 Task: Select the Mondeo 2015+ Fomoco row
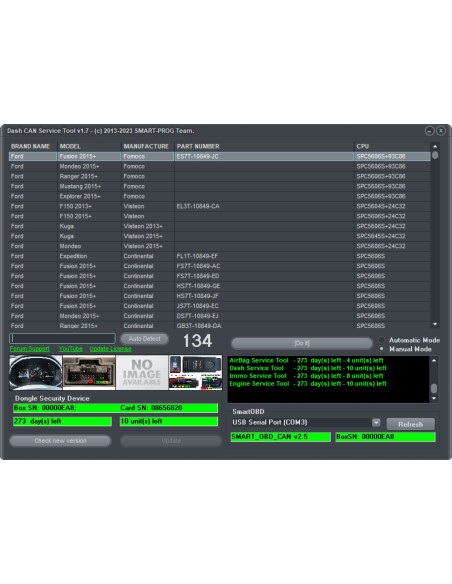click(x=219, y=166)
